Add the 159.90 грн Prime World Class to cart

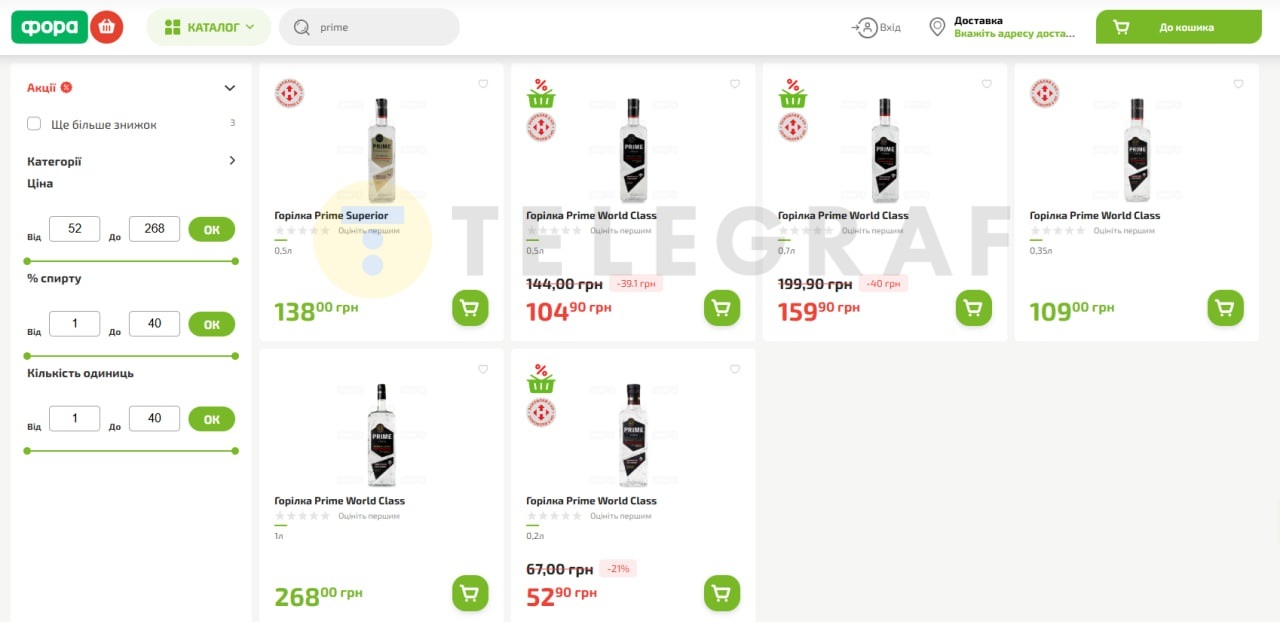[x=974, y=307]
